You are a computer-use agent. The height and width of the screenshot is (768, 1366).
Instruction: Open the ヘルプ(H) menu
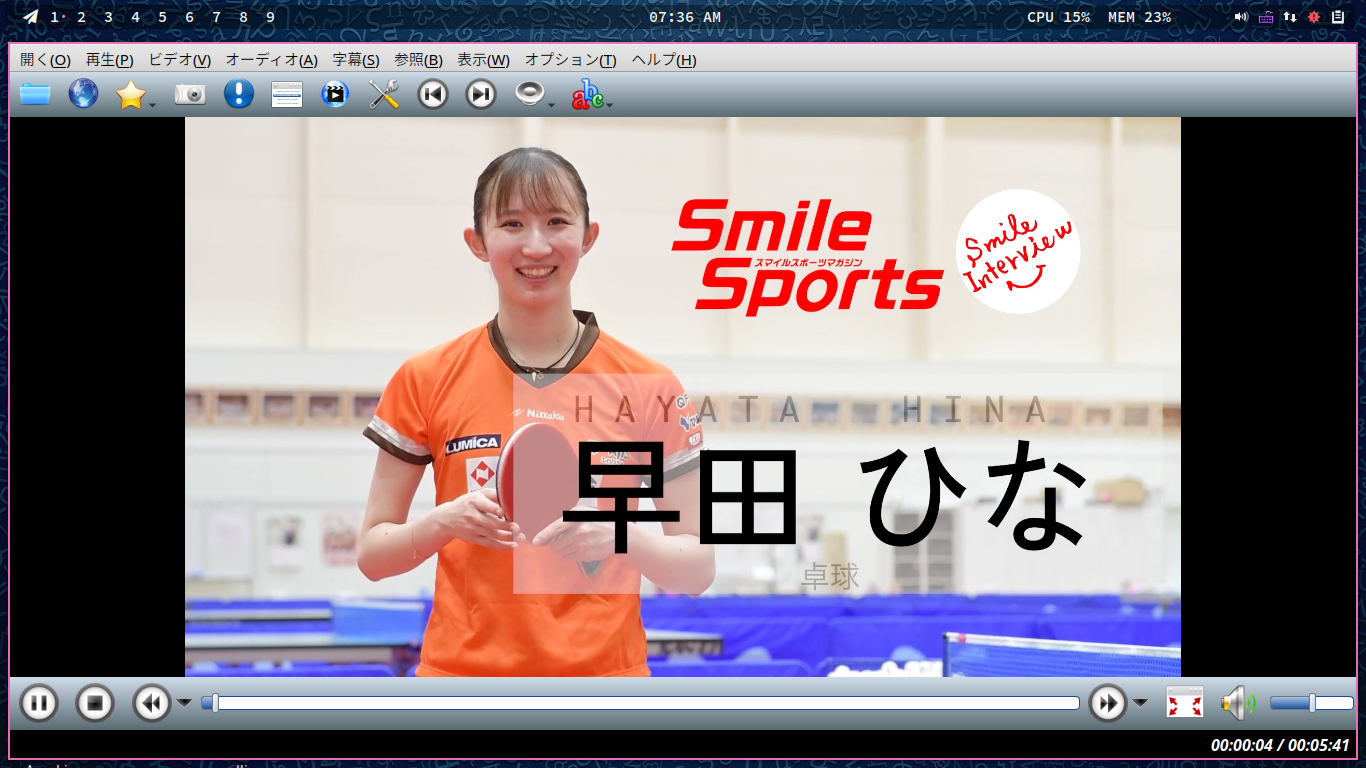tap(664, 60)
